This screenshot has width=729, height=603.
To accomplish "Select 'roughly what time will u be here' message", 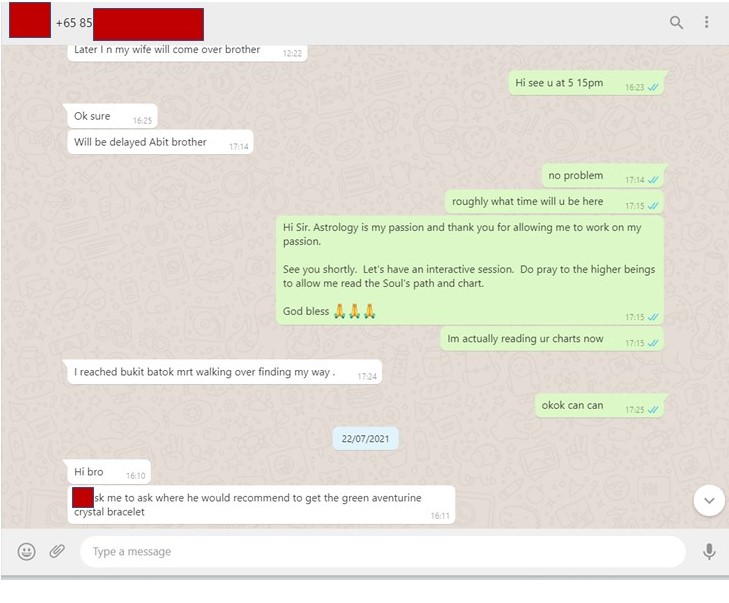I will 555,202.
